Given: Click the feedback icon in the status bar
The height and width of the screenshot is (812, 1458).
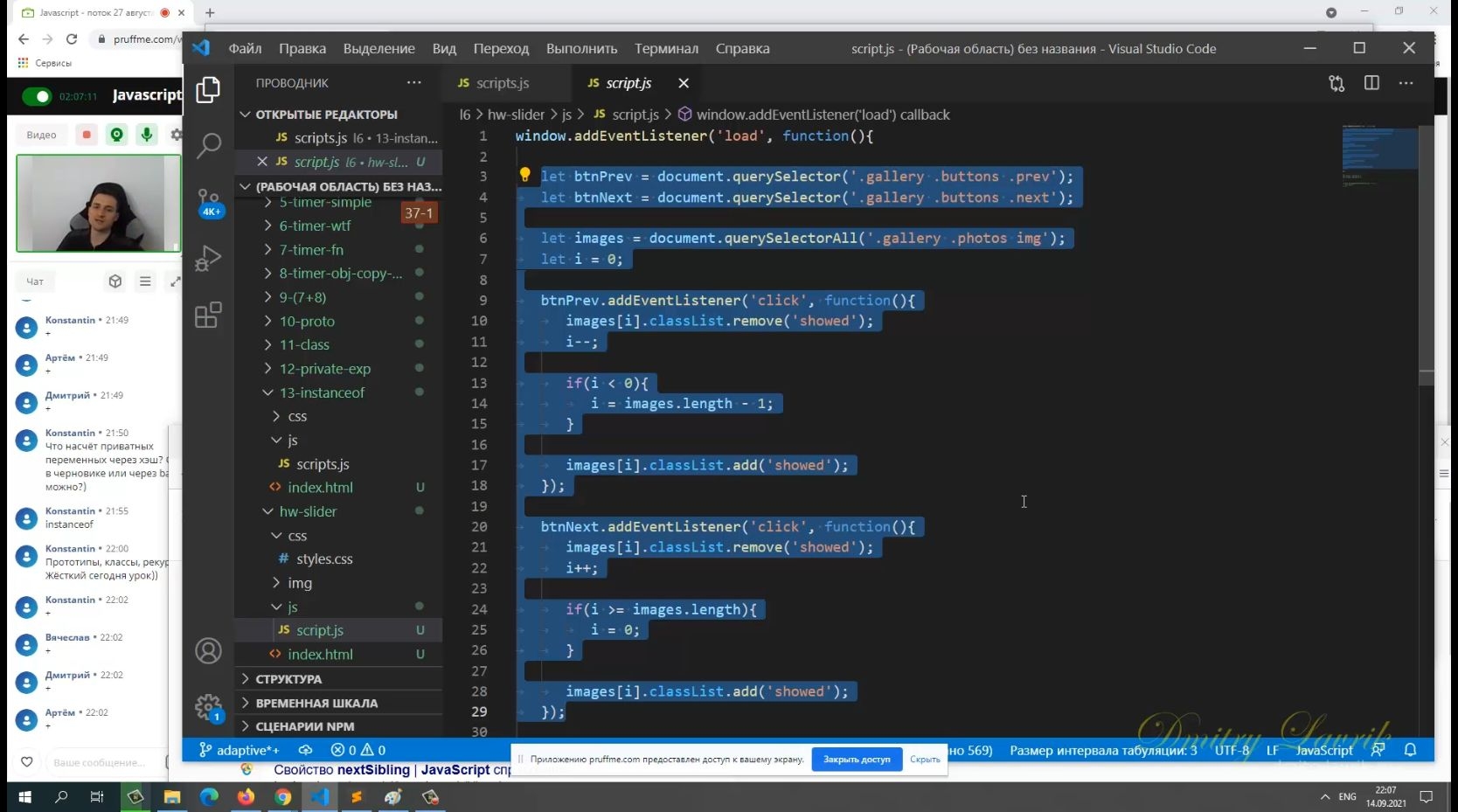Looking at the screenshot, I should pyautogui.click(x=1378, y=750).
